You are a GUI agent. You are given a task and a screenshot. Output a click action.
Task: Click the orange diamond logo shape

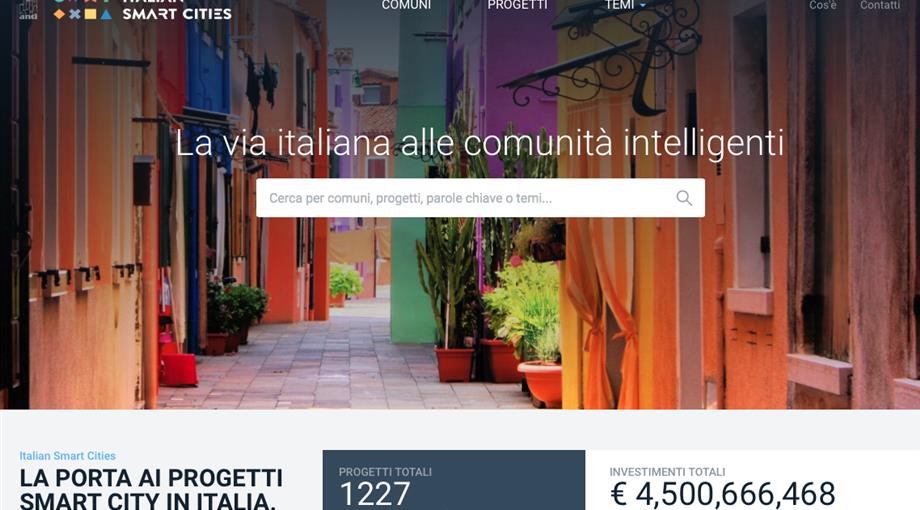pos(59,14)
